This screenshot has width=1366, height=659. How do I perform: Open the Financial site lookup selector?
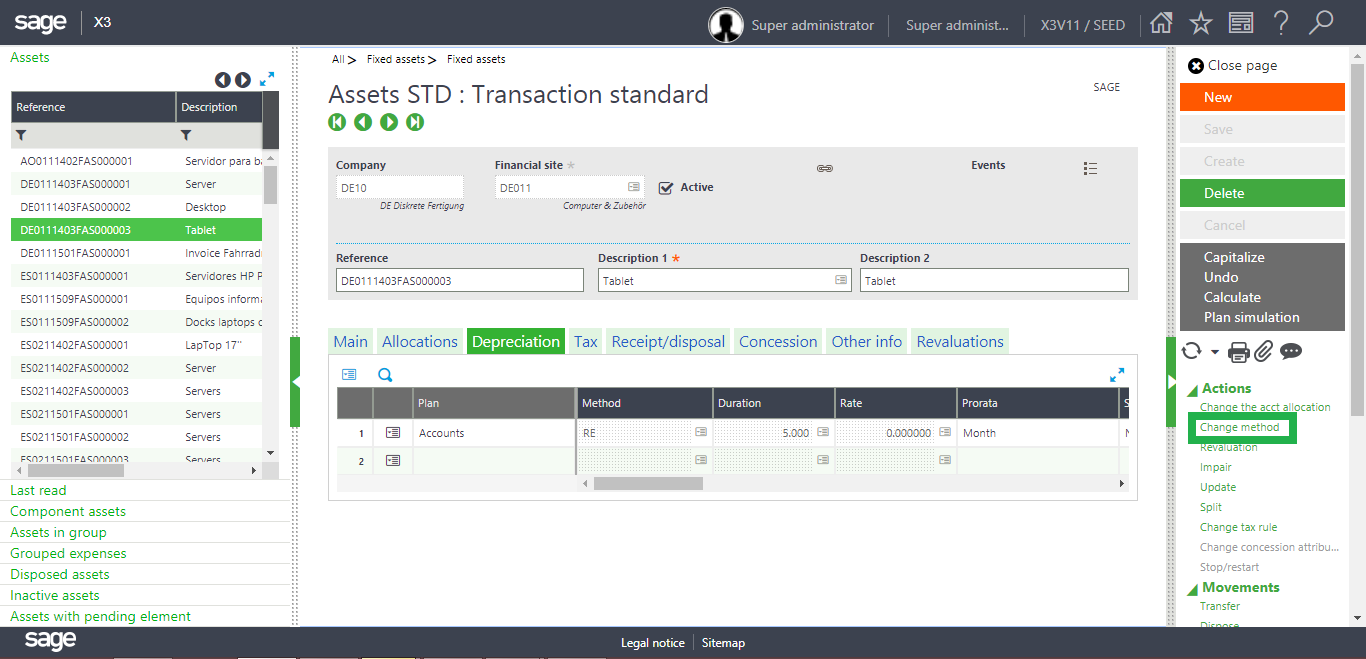[633, 186]
